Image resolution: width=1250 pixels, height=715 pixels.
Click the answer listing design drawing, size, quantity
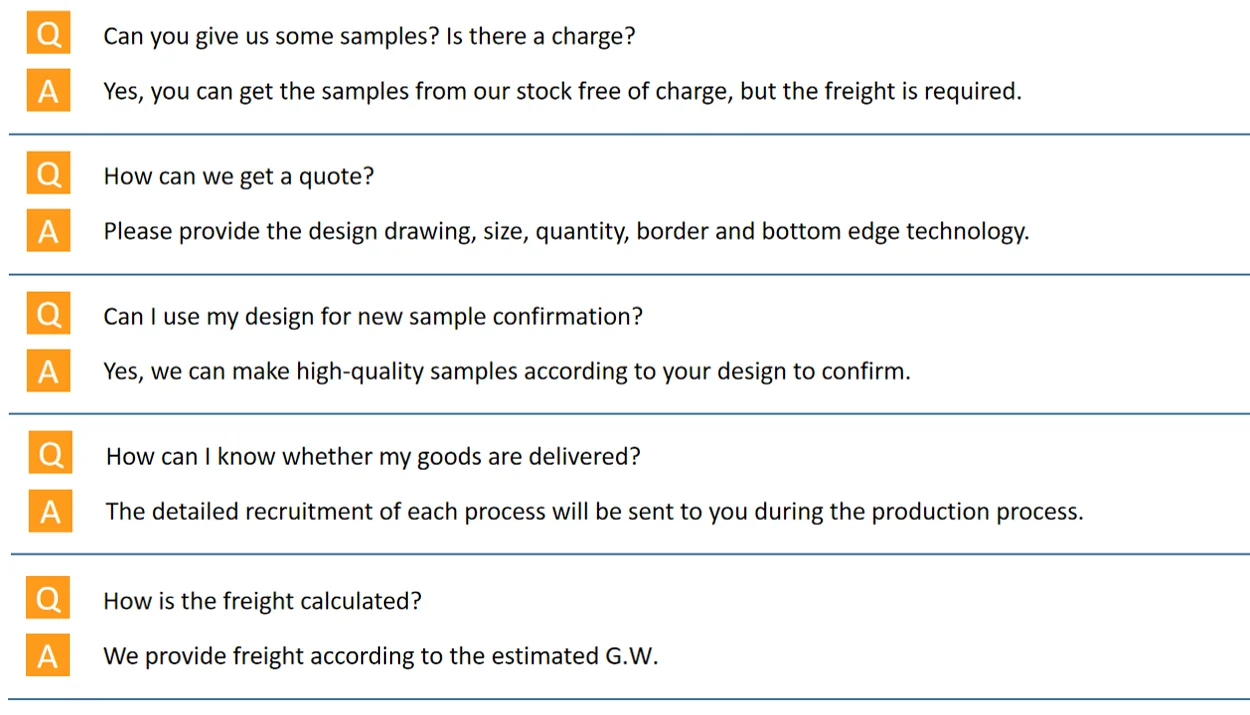[x=566, y=232]
